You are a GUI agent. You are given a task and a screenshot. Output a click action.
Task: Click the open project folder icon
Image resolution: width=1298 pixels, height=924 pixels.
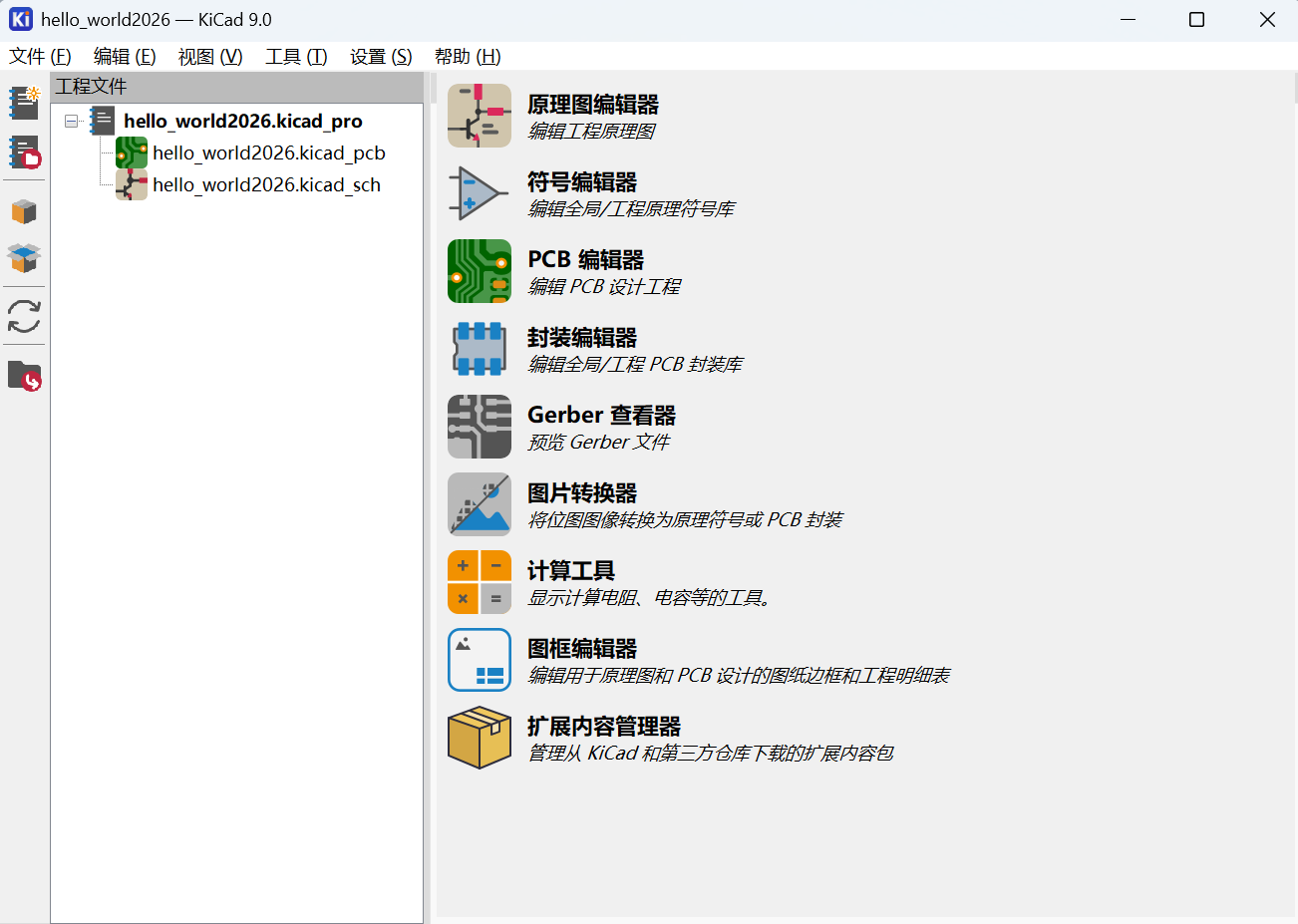pyautogui.click(x=24, y=376)
